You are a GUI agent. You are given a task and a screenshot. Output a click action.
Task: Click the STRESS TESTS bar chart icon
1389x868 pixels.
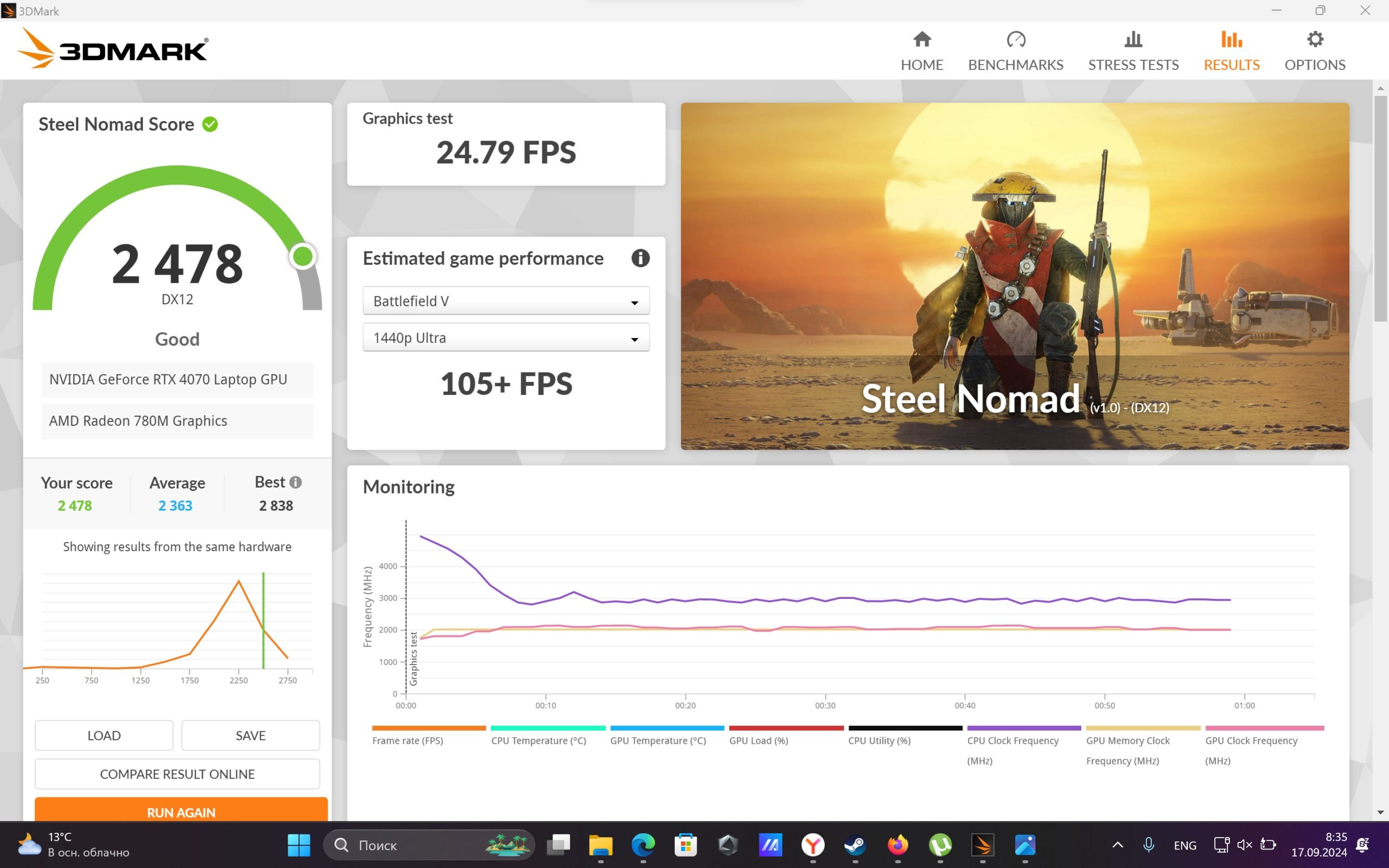[x=1133, y=40]
